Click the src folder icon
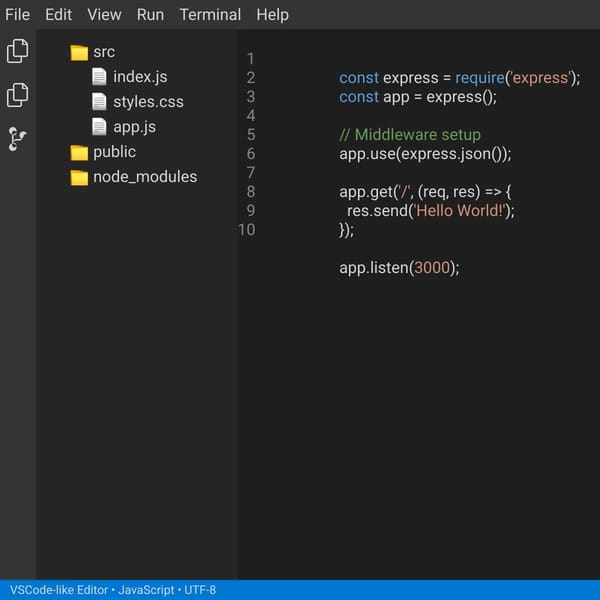This screenshot has height=600, width=600. 79,52
